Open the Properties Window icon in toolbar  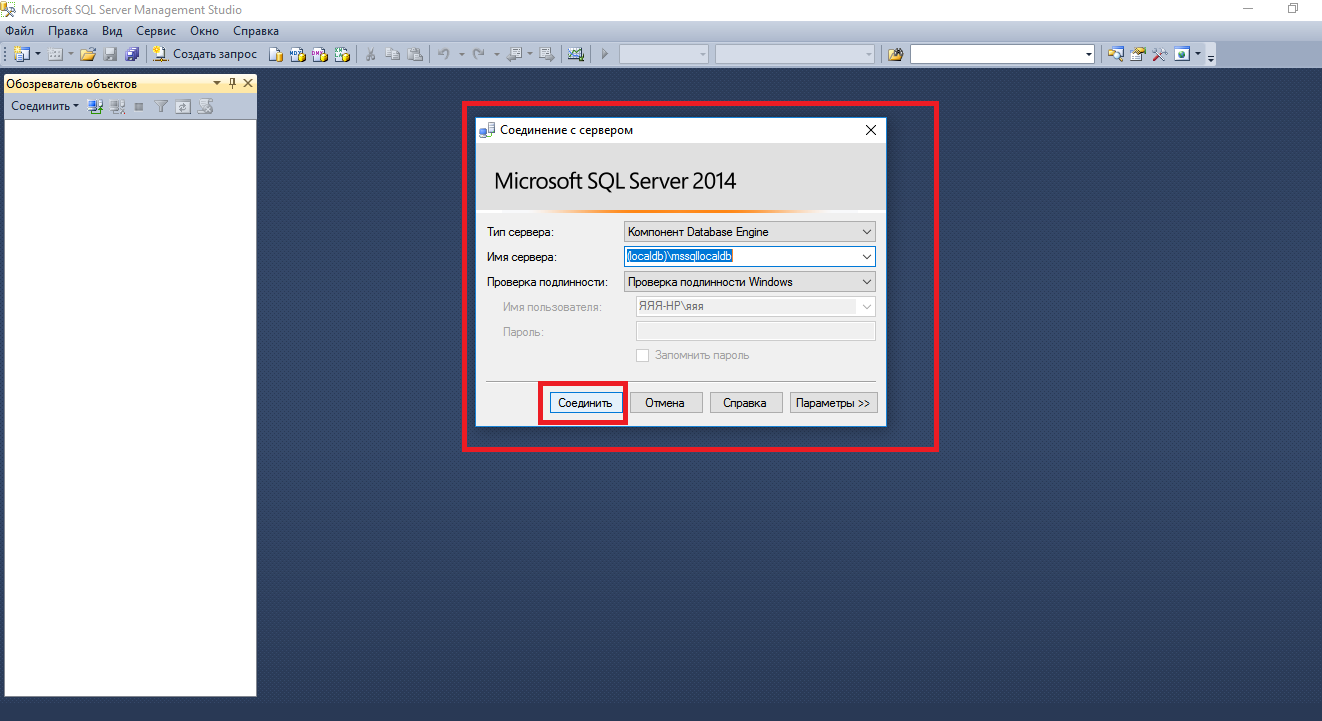coord(1138,54)
